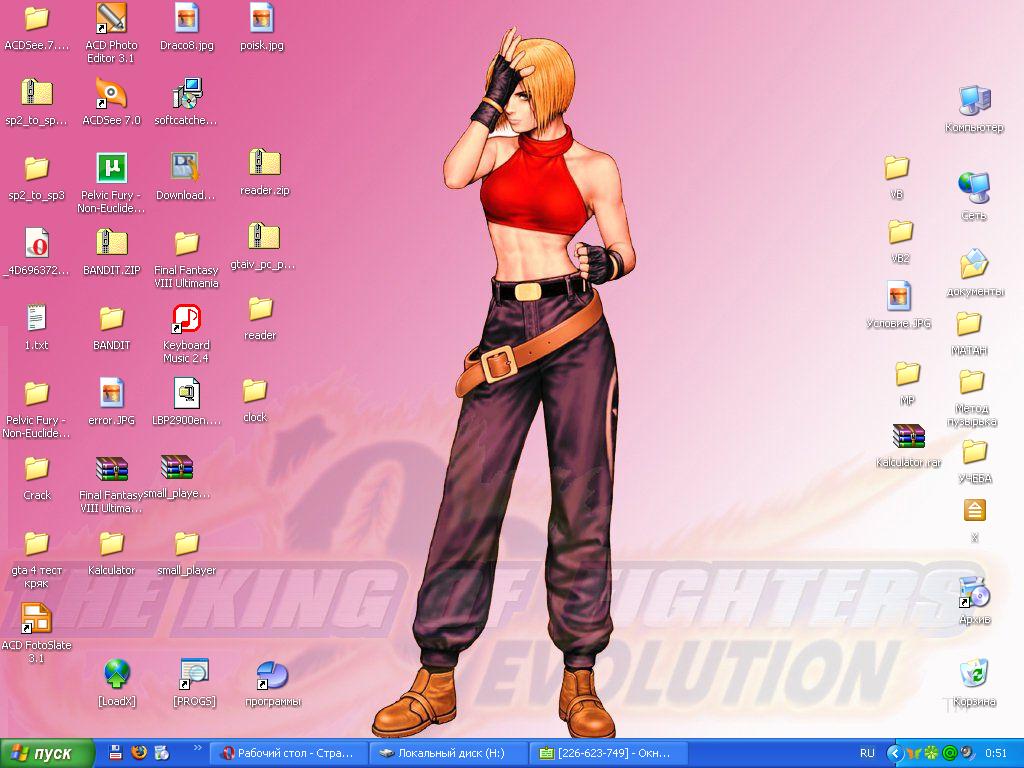Screen dimensions: 1024x768
Task: Select the error.JPG image file
Action: 111,394
